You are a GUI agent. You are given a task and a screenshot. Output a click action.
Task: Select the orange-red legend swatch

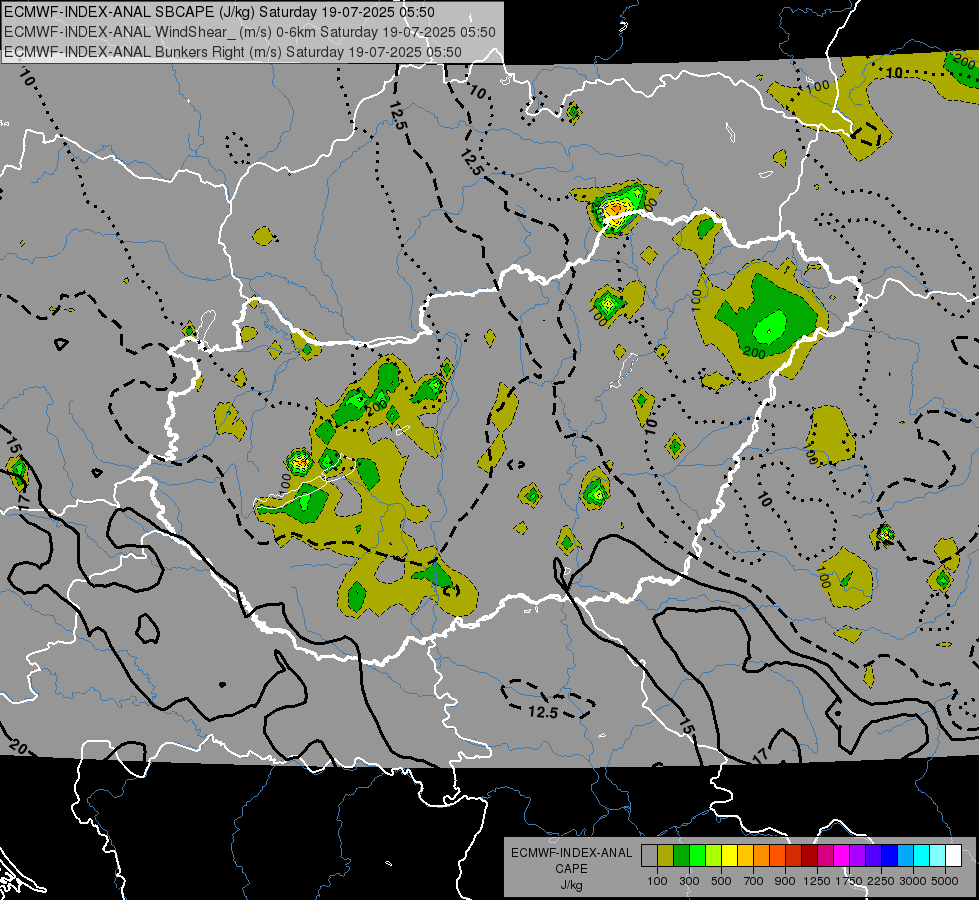777,855
